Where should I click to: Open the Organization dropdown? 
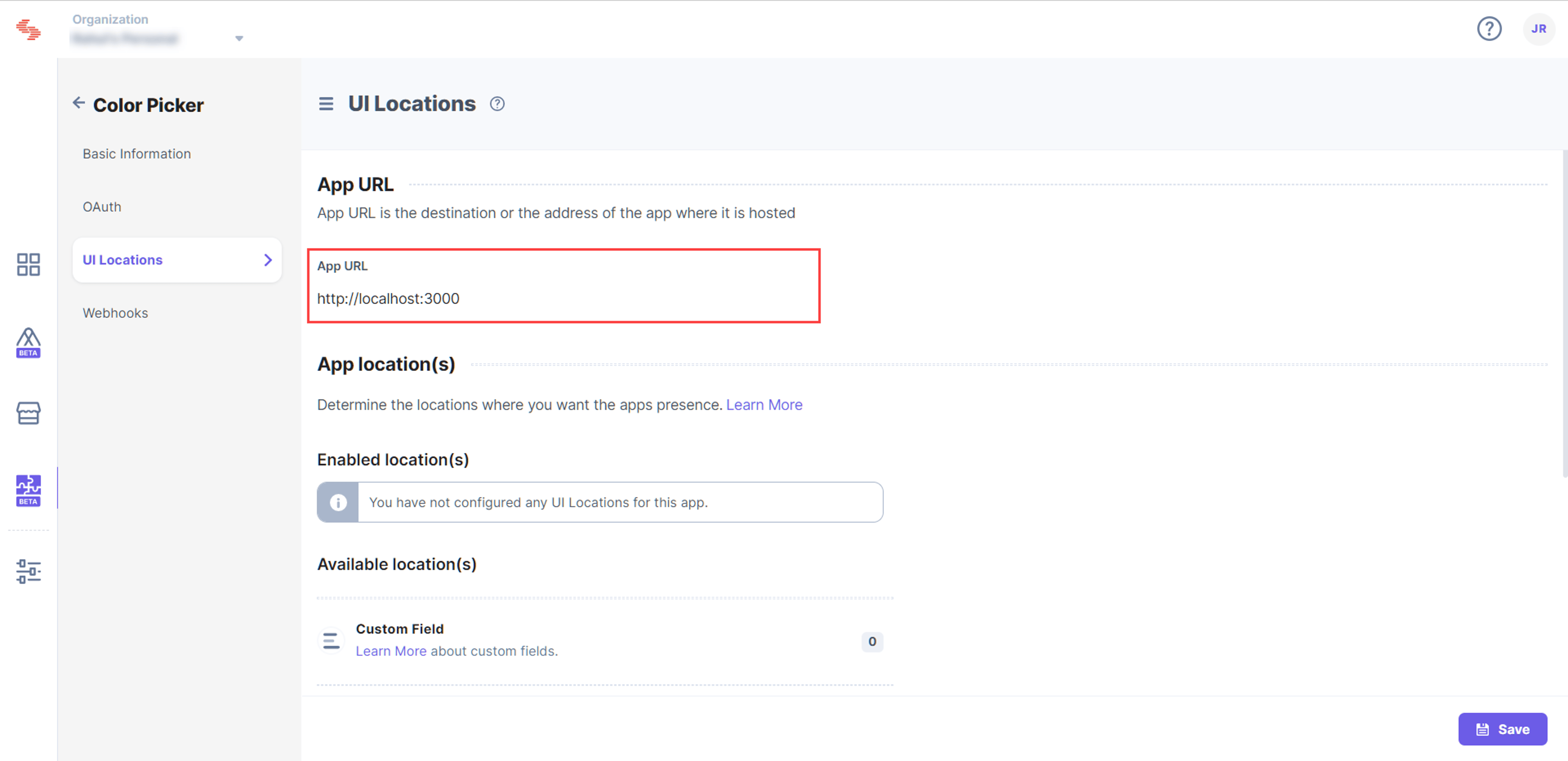click(x=158, y=29)
